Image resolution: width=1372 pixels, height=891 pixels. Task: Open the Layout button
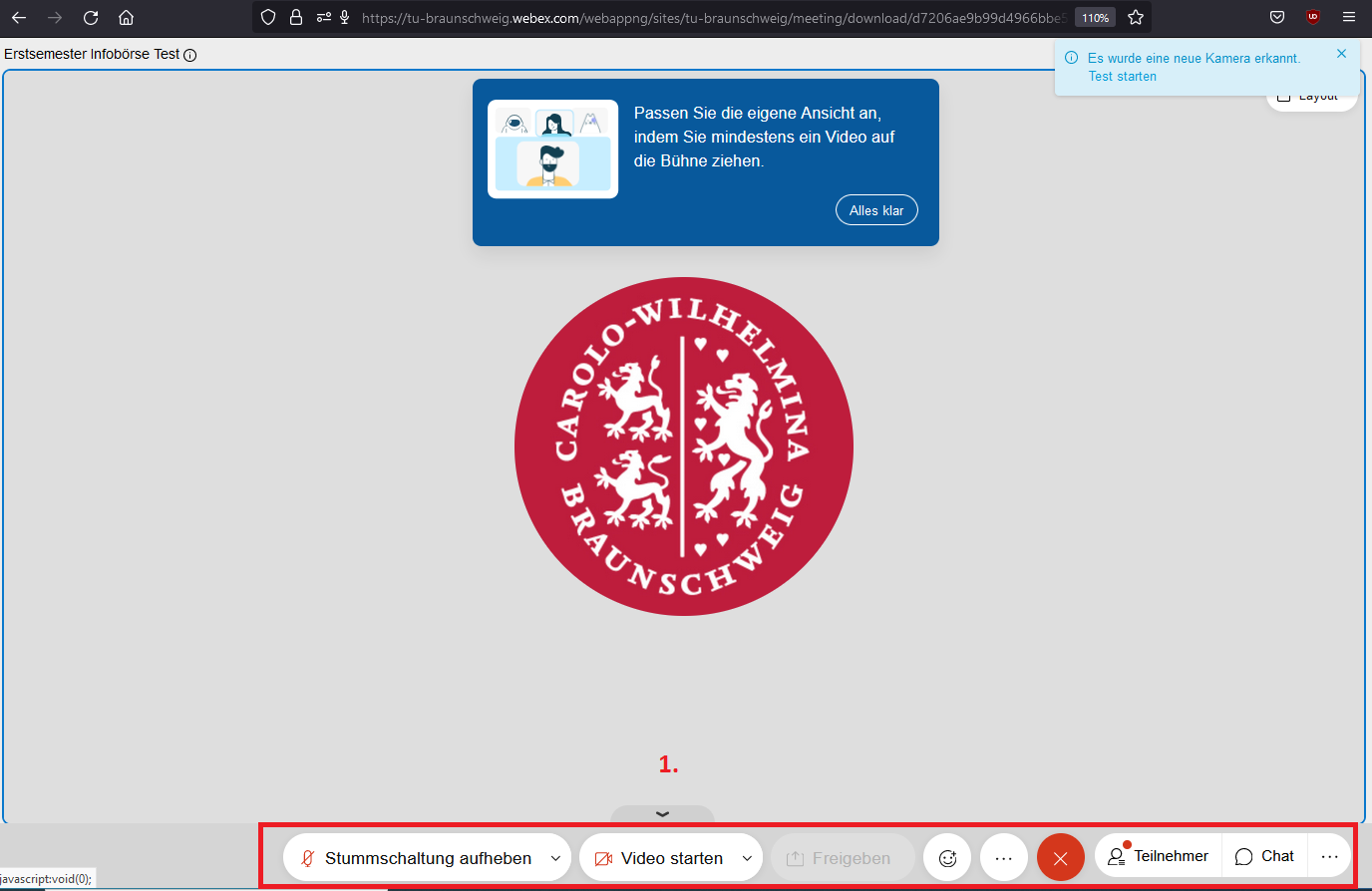click(1311, 98)
